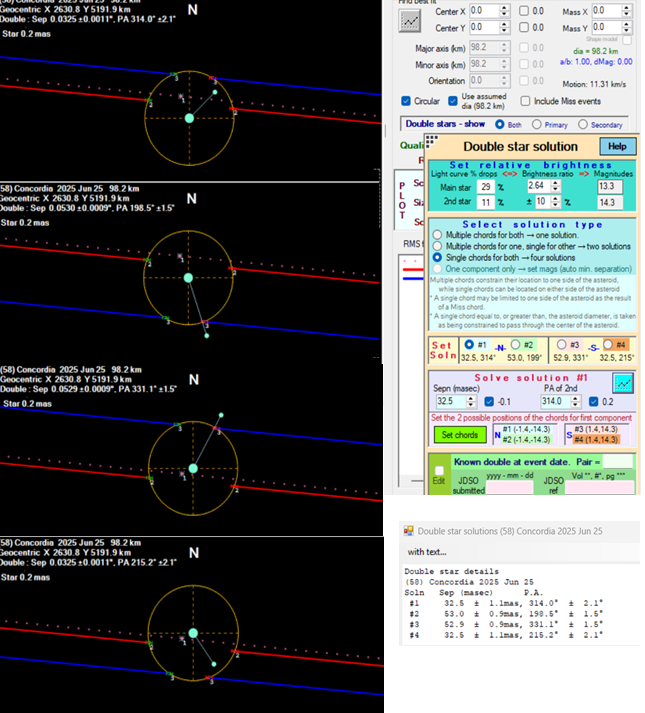Click the cyan Solve solution graph icon

click(x=623, y=383)
